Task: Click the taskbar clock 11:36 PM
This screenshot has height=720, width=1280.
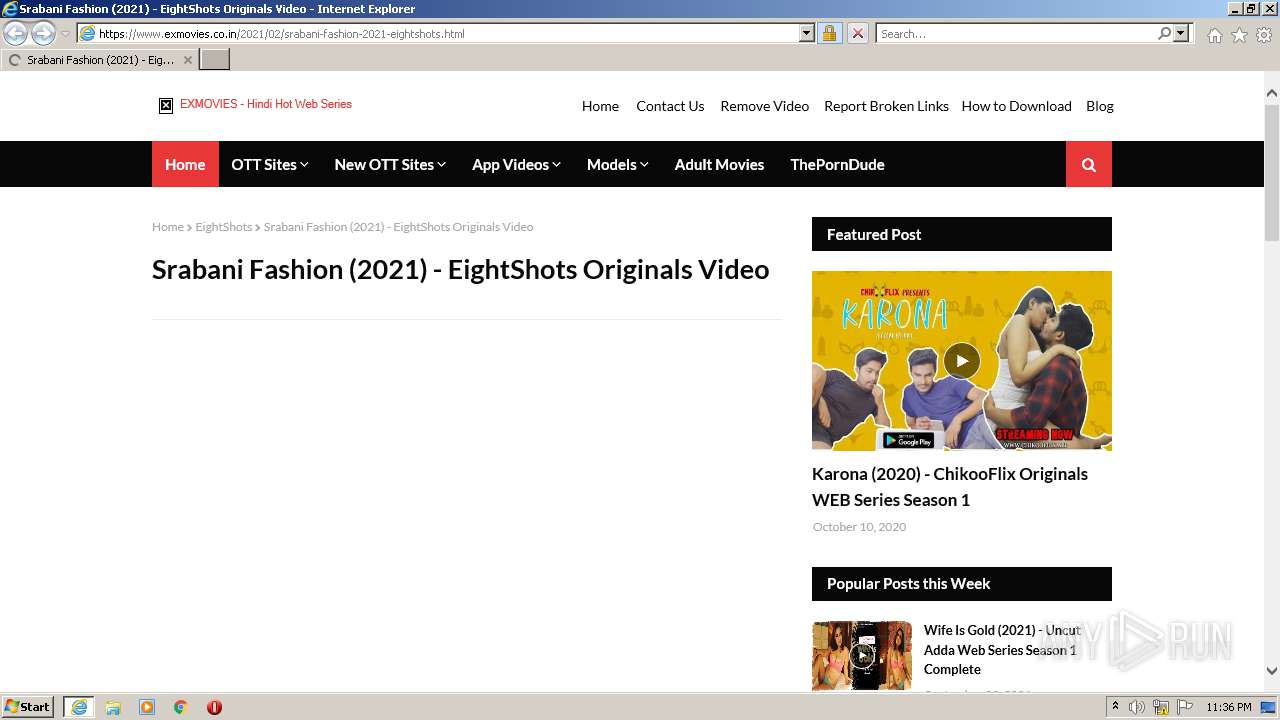Action: [1229, 707]
